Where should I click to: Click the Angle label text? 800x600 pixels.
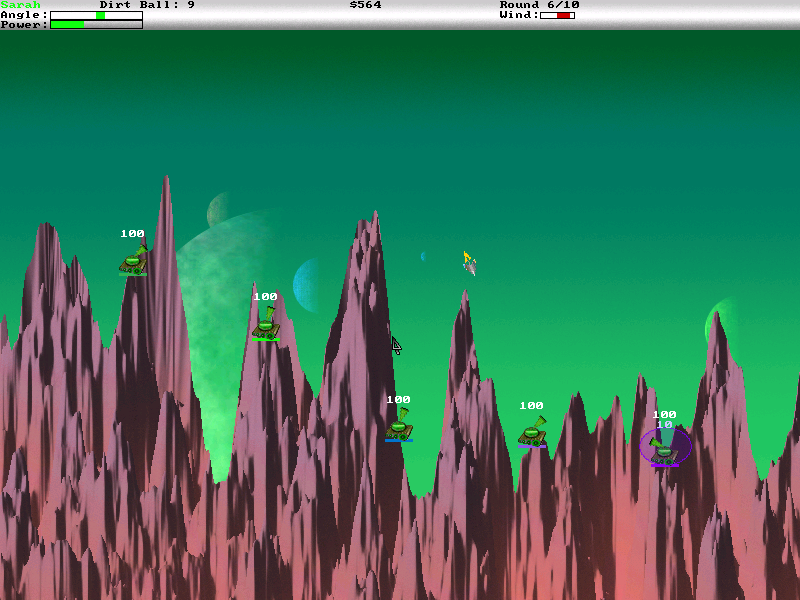point(23,15)
